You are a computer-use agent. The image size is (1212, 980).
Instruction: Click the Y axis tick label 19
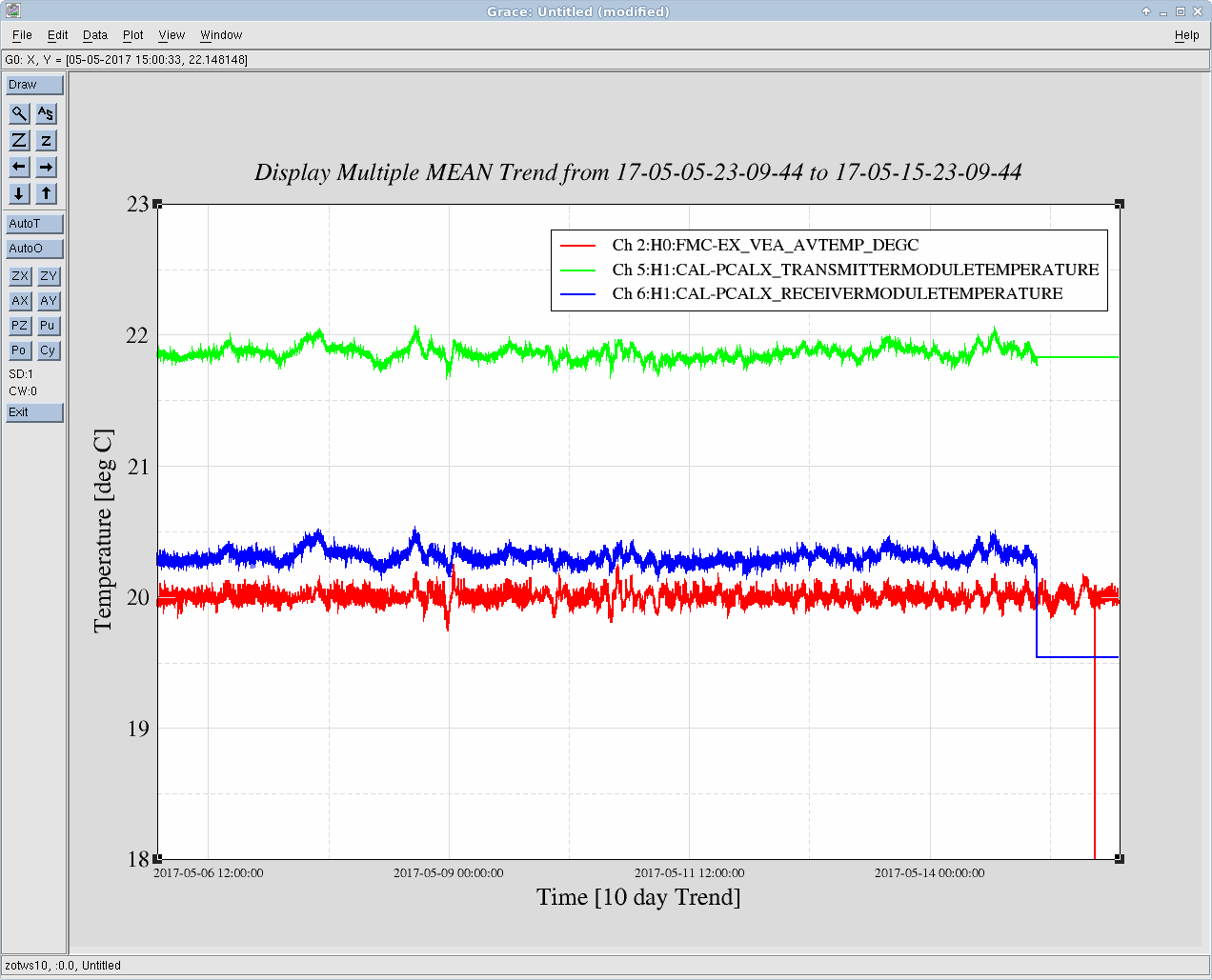point(138,729)
